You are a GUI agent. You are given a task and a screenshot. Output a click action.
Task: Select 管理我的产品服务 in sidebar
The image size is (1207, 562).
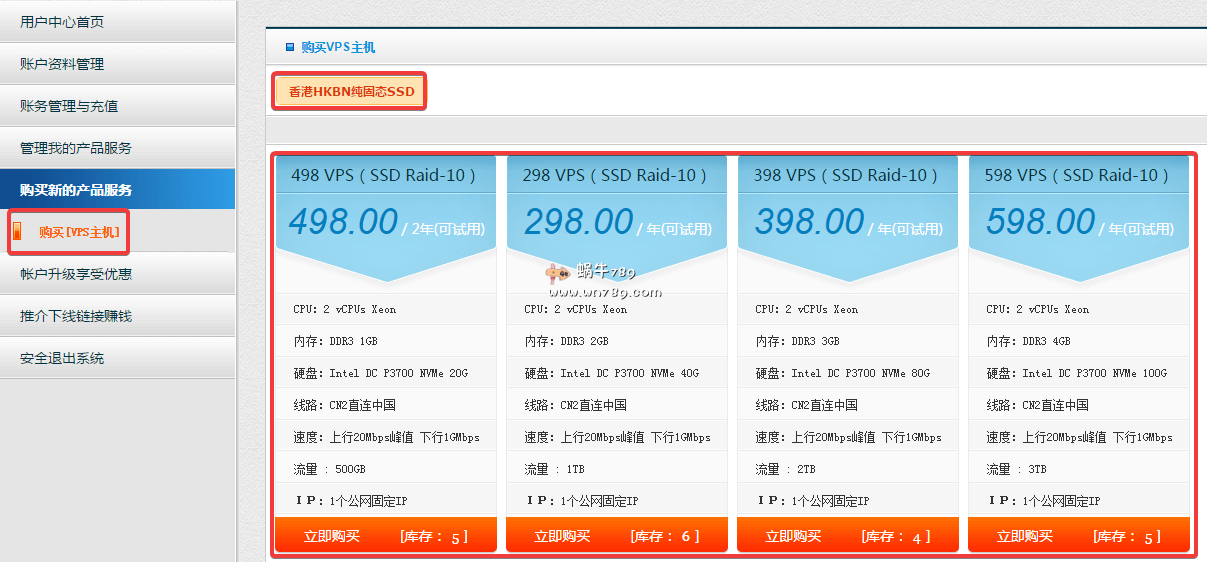76,148
